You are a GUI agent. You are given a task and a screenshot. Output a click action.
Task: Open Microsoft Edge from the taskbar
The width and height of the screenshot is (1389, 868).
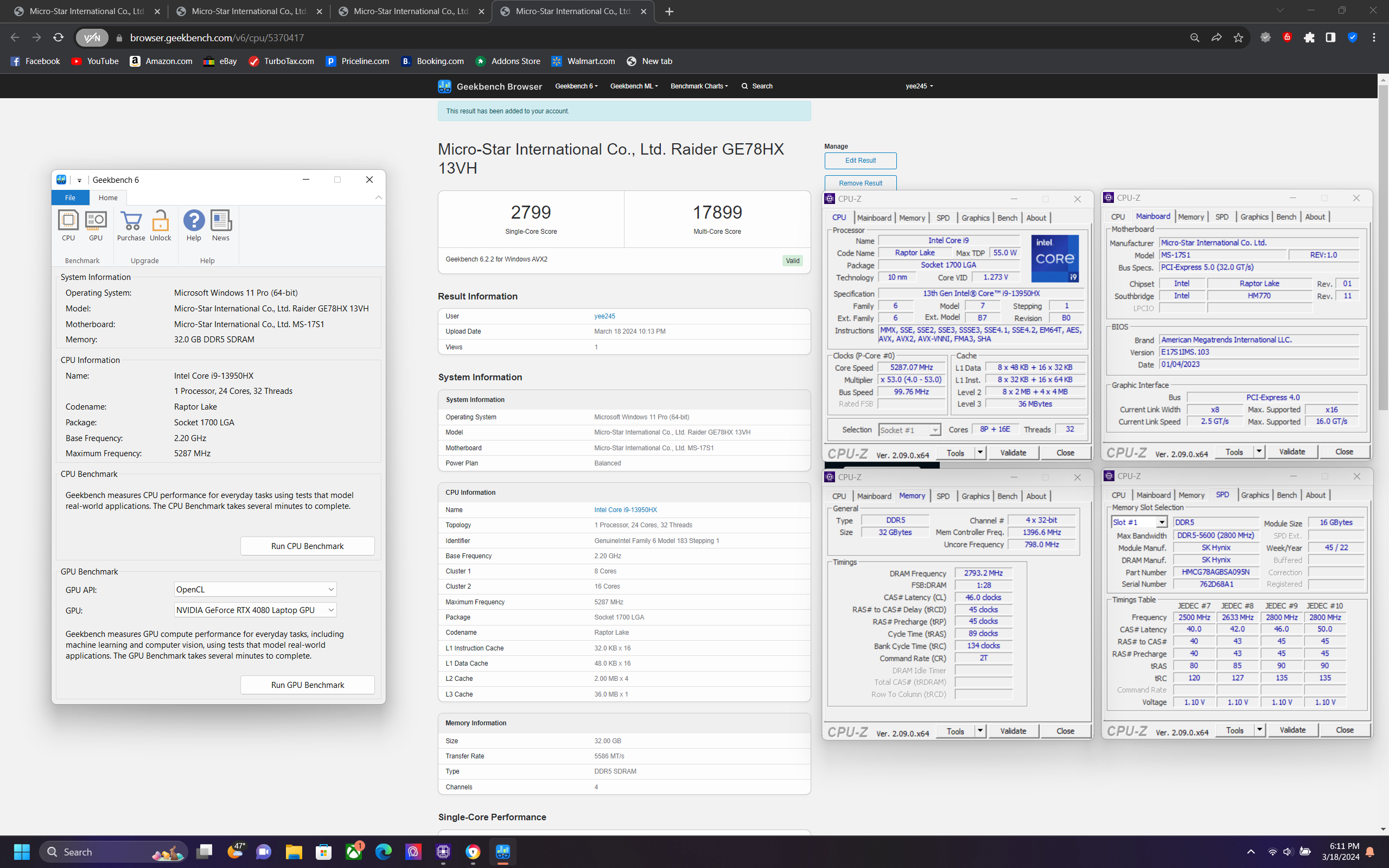coord(384,852)
